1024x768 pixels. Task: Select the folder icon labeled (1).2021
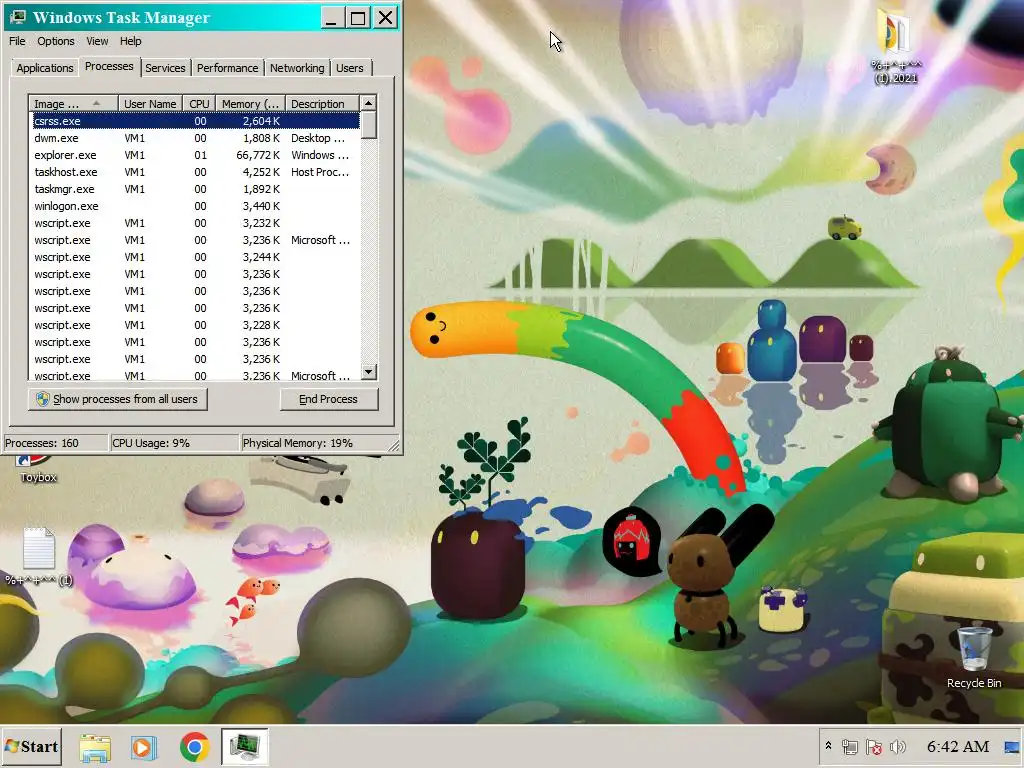tap(895, 46)
